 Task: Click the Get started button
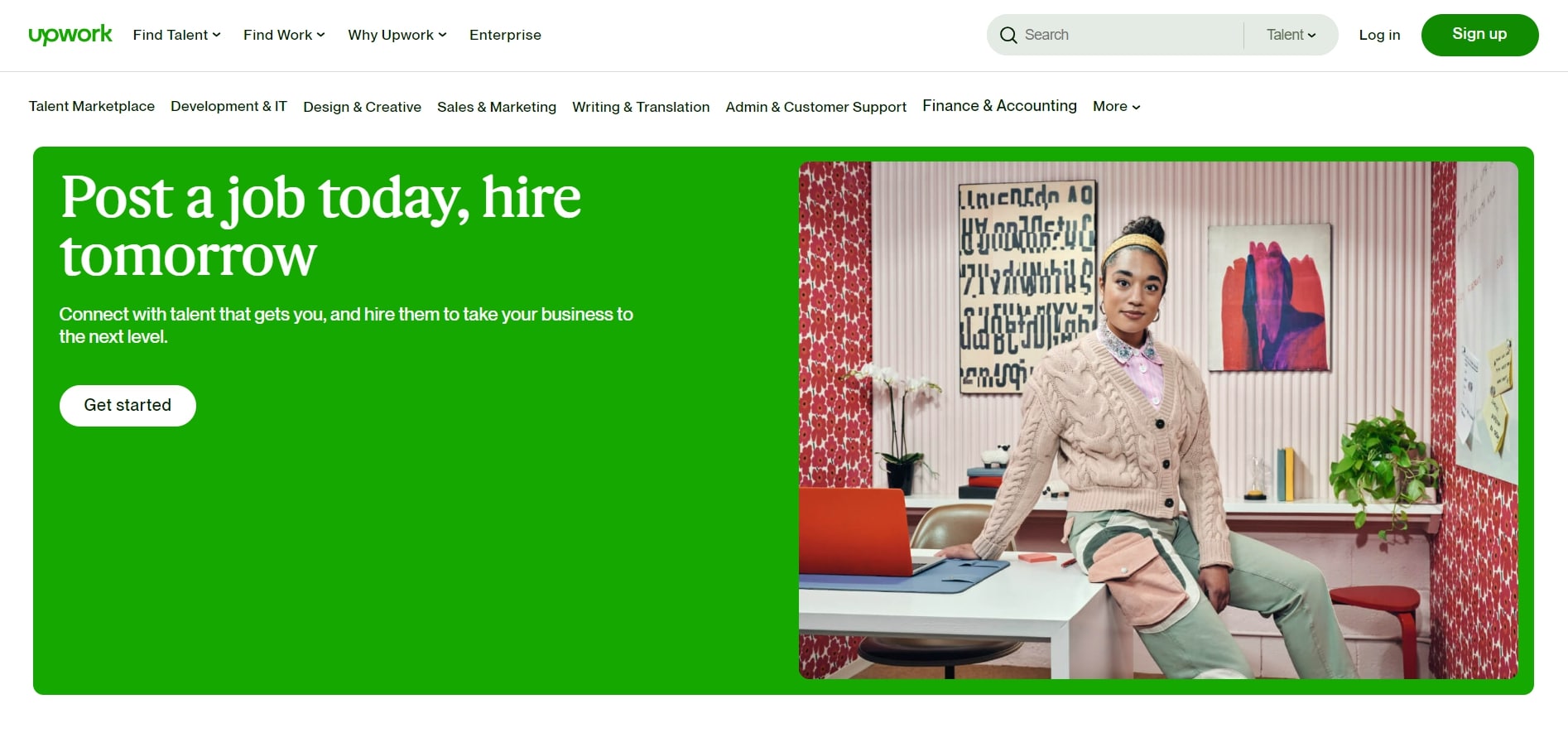[127, 405]
